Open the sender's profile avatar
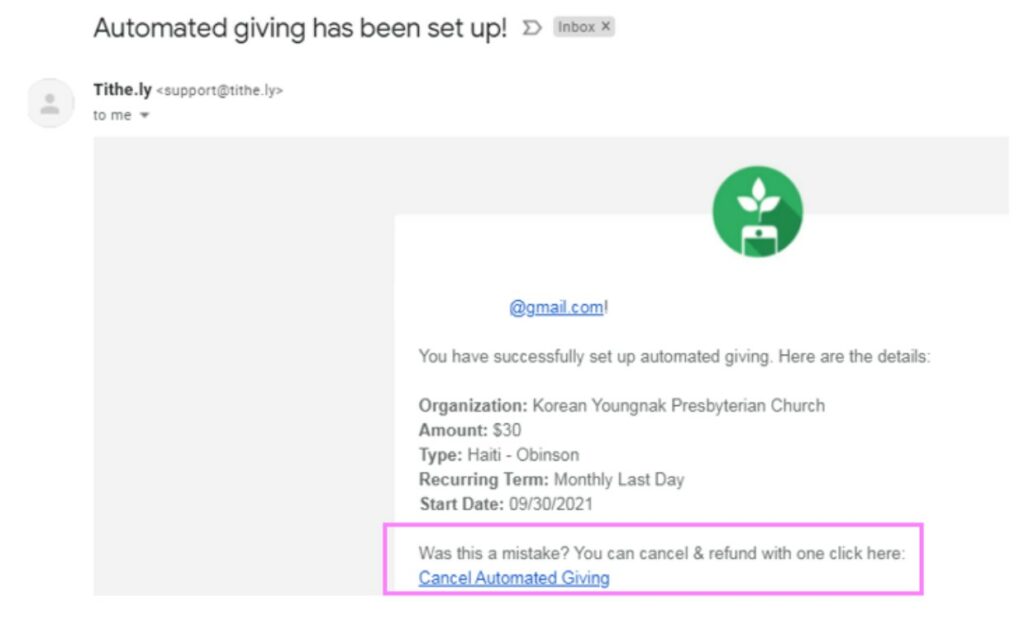The width and height of the screenshot is (1024, 621). click(x=50, y=103)
